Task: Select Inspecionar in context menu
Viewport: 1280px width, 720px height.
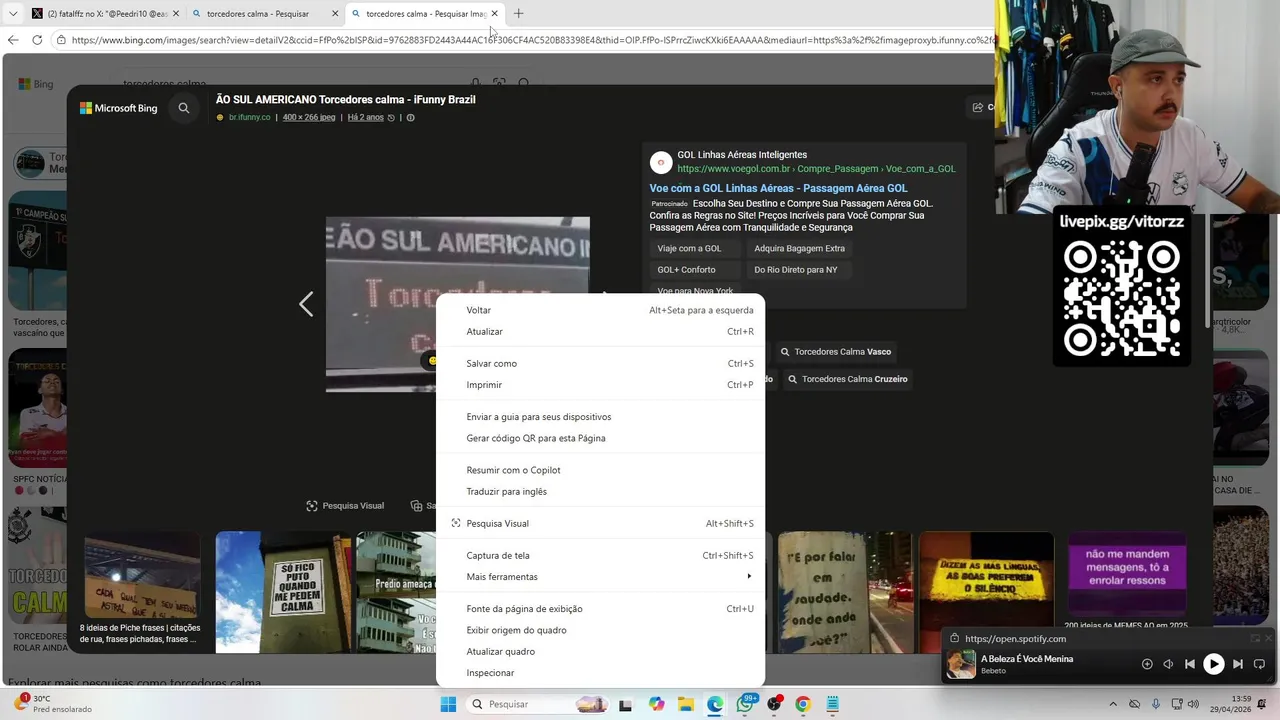Action: coord(600,673)
